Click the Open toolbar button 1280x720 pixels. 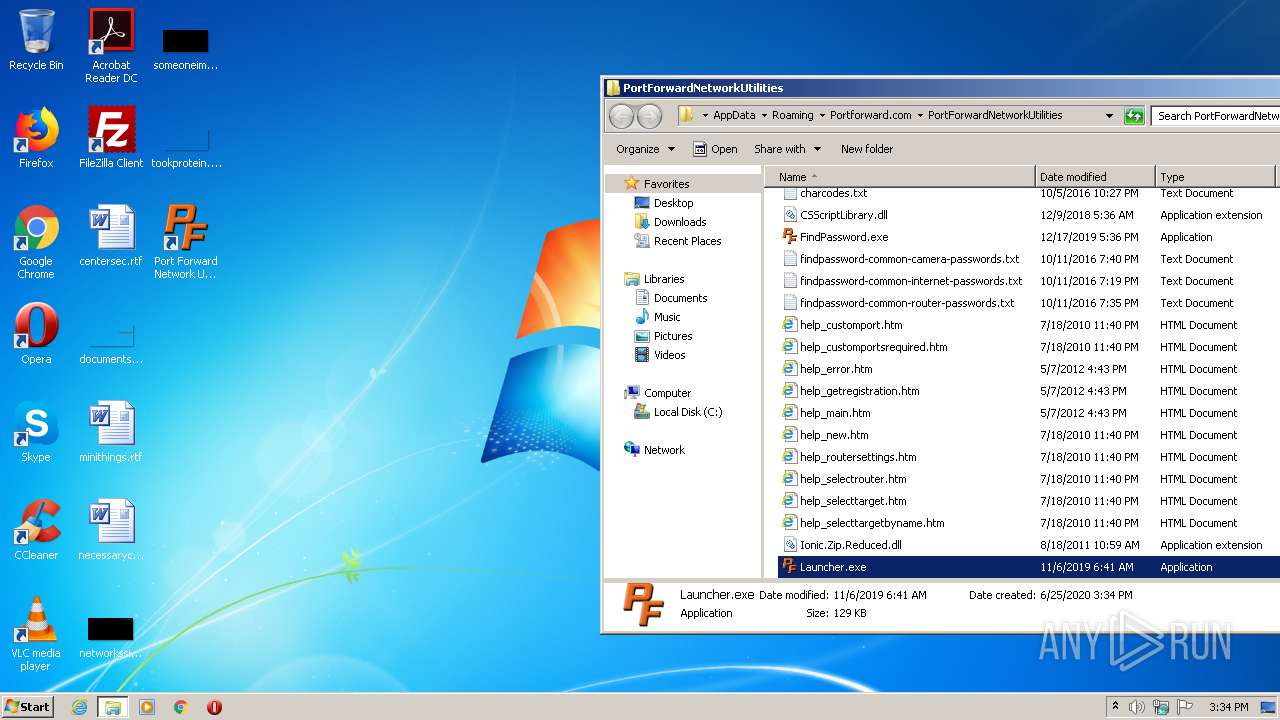[715, 149]
